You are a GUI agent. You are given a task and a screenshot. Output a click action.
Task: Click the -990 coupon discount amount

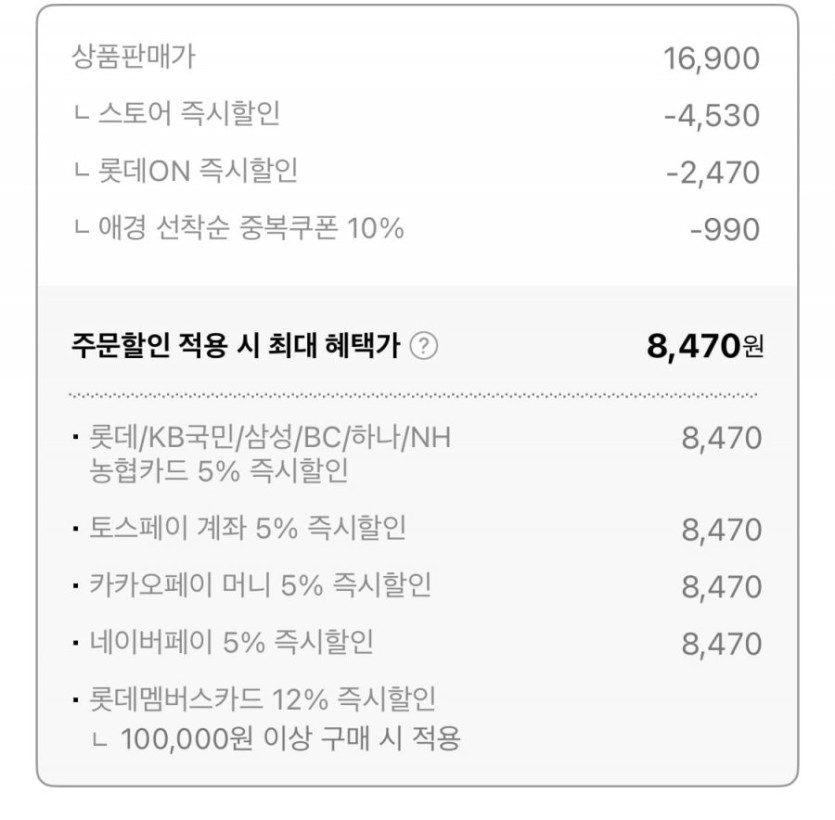point(724,230)
